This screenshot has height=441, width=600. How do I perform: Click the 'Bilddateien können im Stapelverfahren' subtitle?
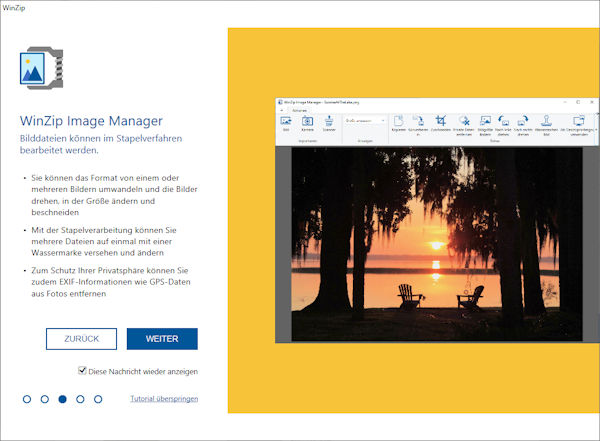[101, 144]
